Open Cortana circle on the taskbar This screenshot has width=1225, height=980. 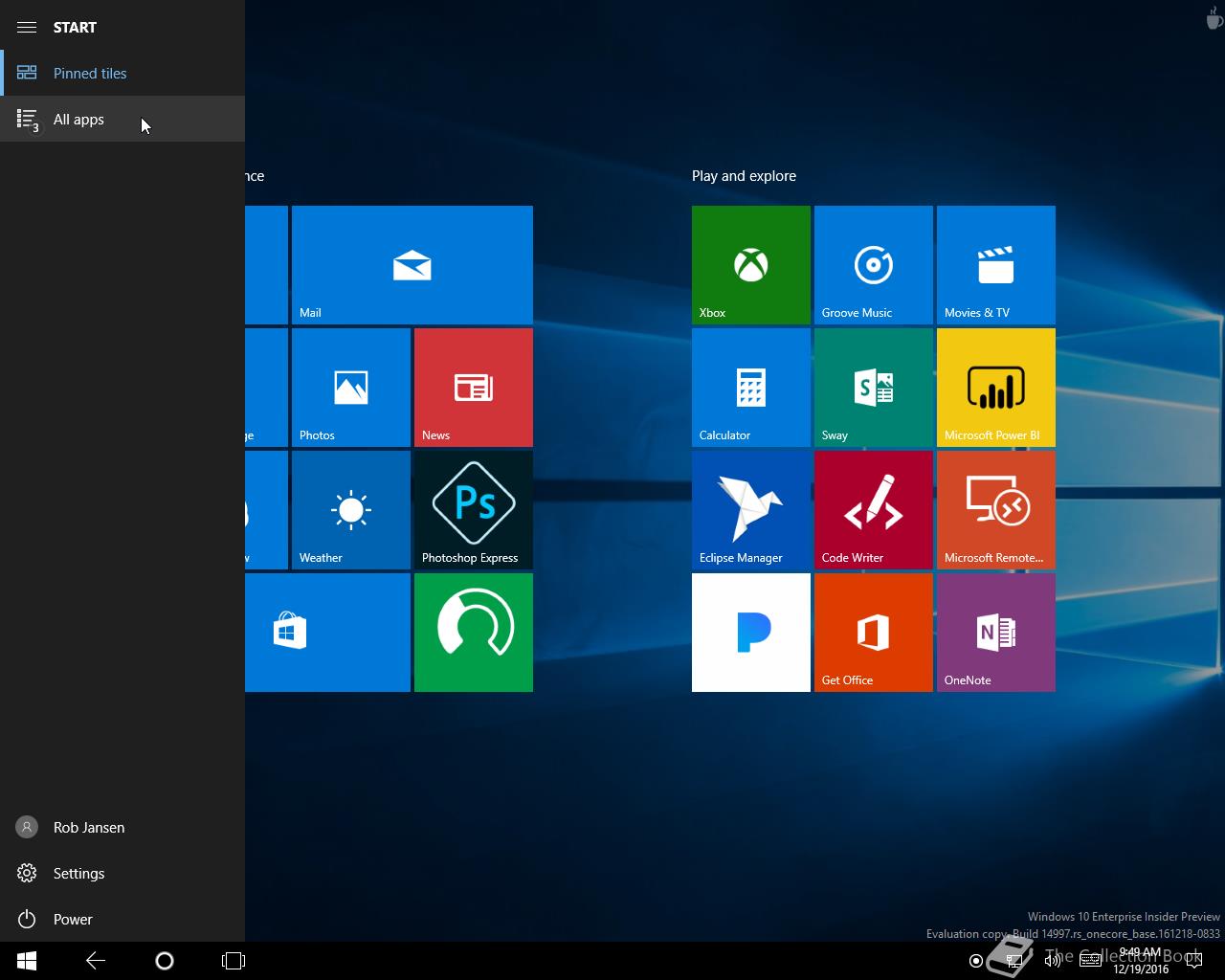click(x=165, y=961)
